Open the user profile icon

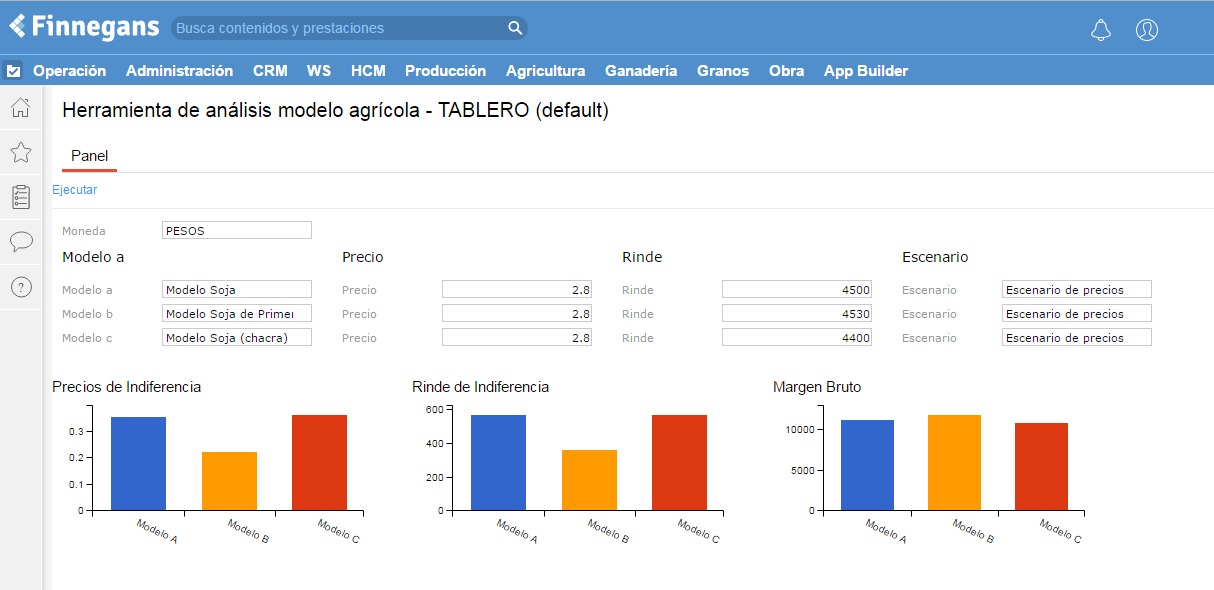coord(1147,30)
